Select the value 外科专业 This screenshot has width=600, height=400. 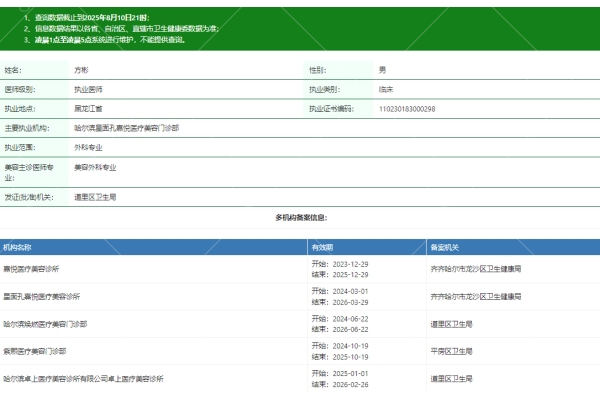[x=88, y=147]
